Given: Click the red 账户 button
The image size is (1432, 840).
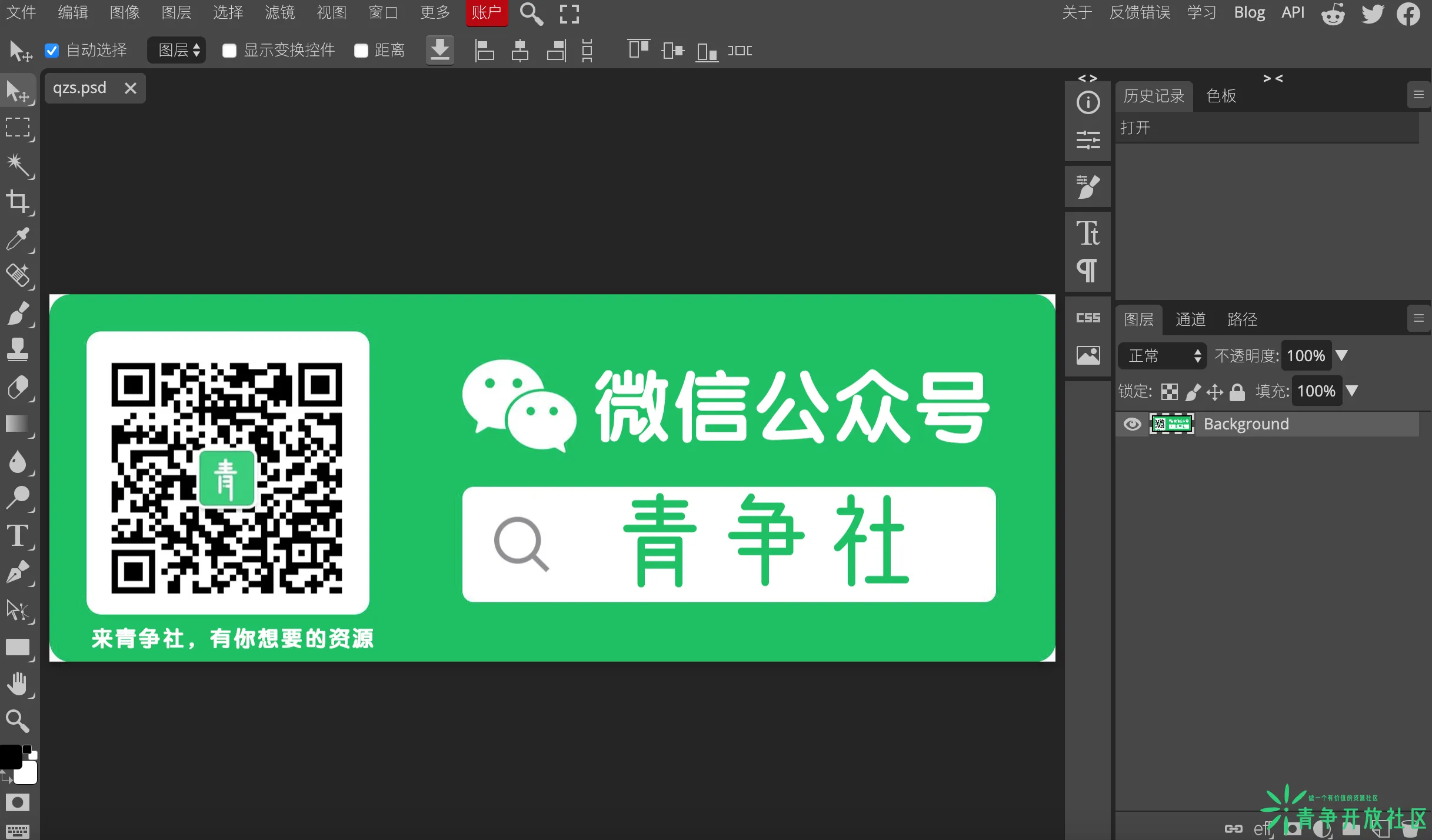Looking at the screenshot, I should 487,12.
